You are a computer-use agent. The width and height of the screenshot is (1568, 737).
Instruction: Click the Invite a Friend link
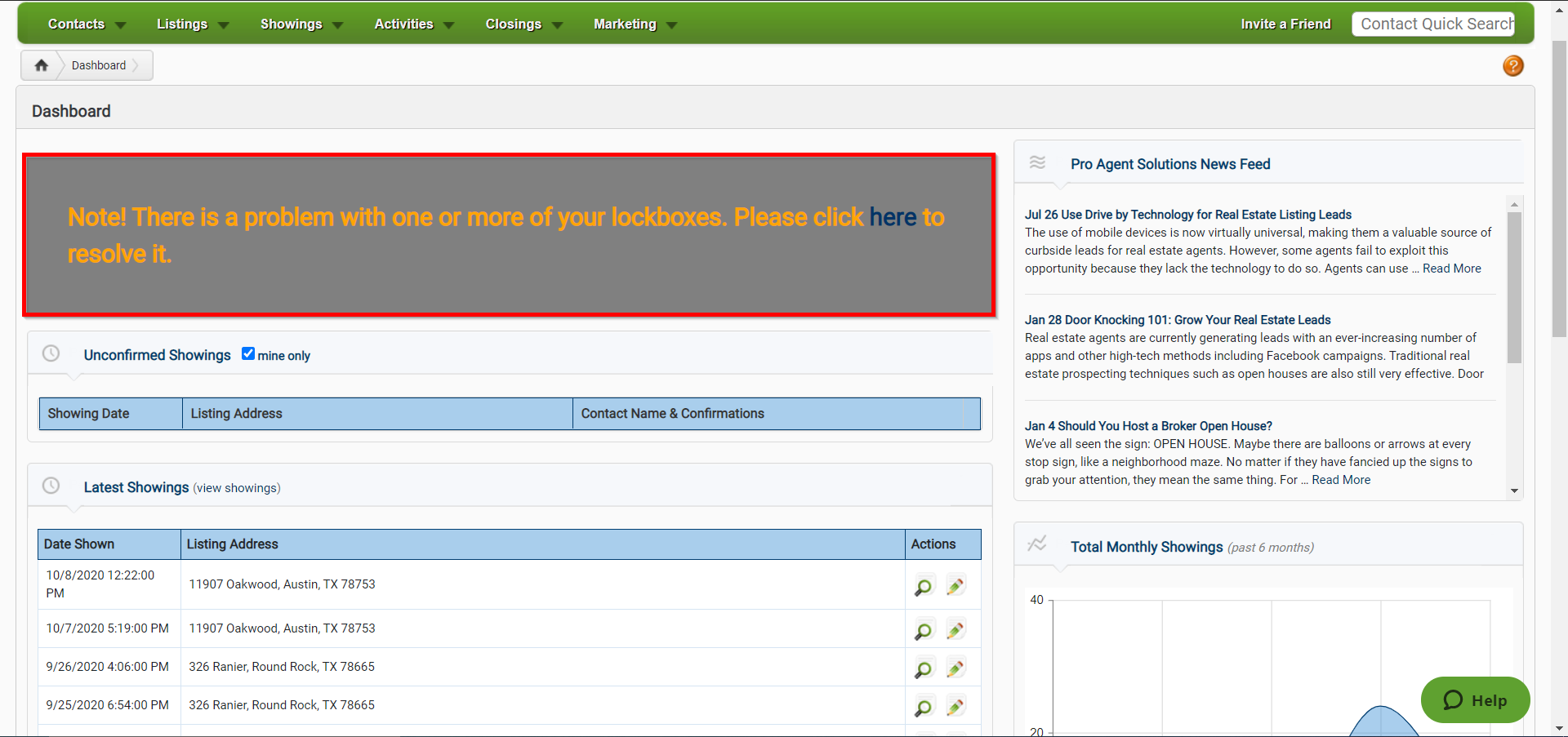point(1285,24)
